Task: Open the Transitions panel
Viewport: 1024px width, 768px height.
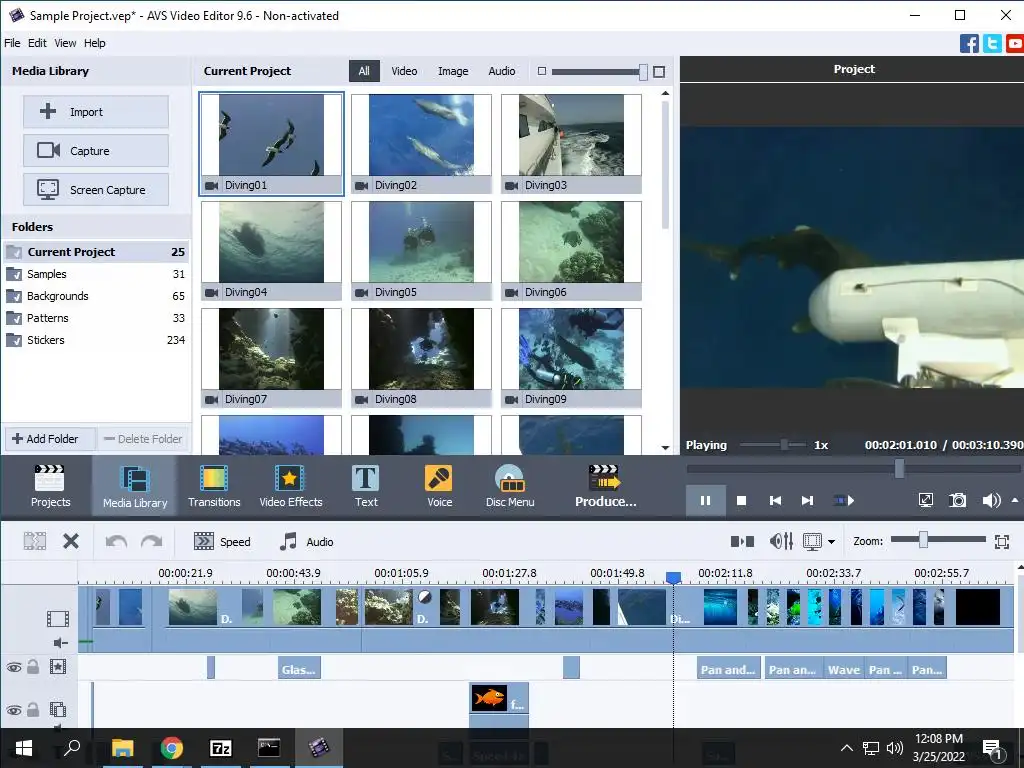Action: (x=214, y=486)
